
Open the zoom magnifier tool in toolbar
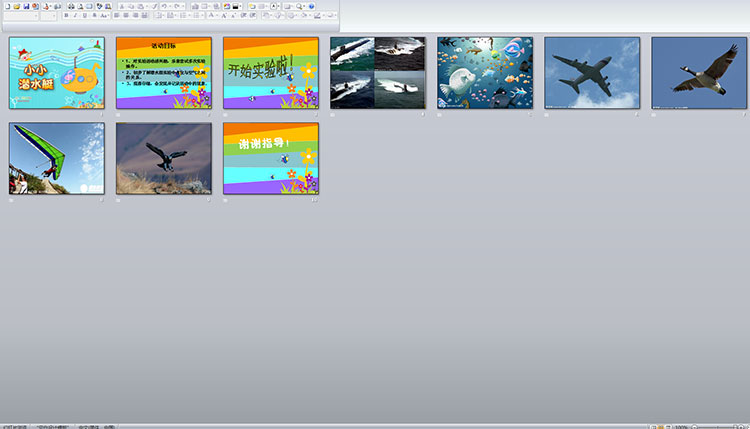(298, 6)
